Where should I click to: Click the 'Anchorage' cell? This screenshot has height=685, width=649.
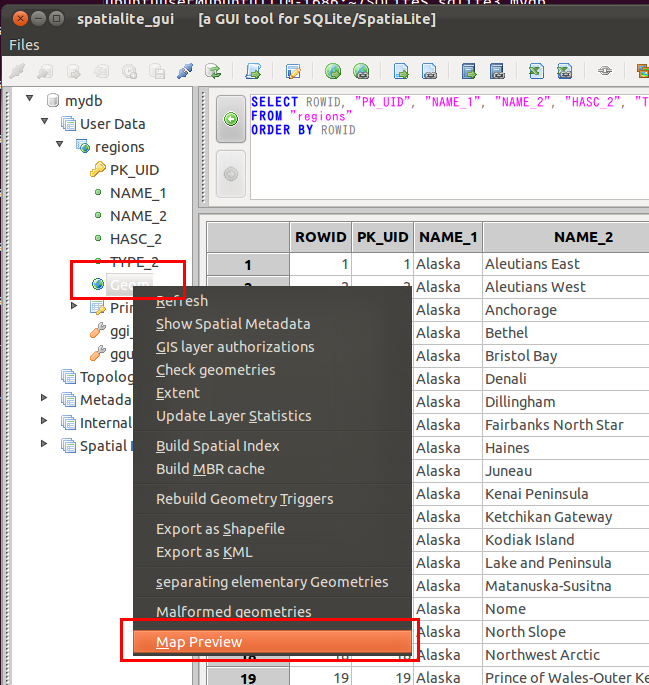pyautogui.click(x=566, y=310)
